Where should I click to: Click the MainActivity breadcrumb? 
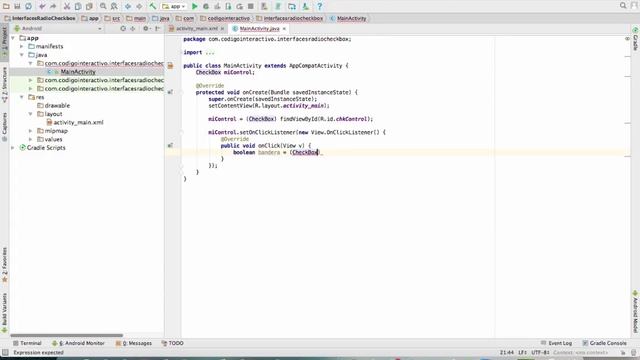point(348,18)
